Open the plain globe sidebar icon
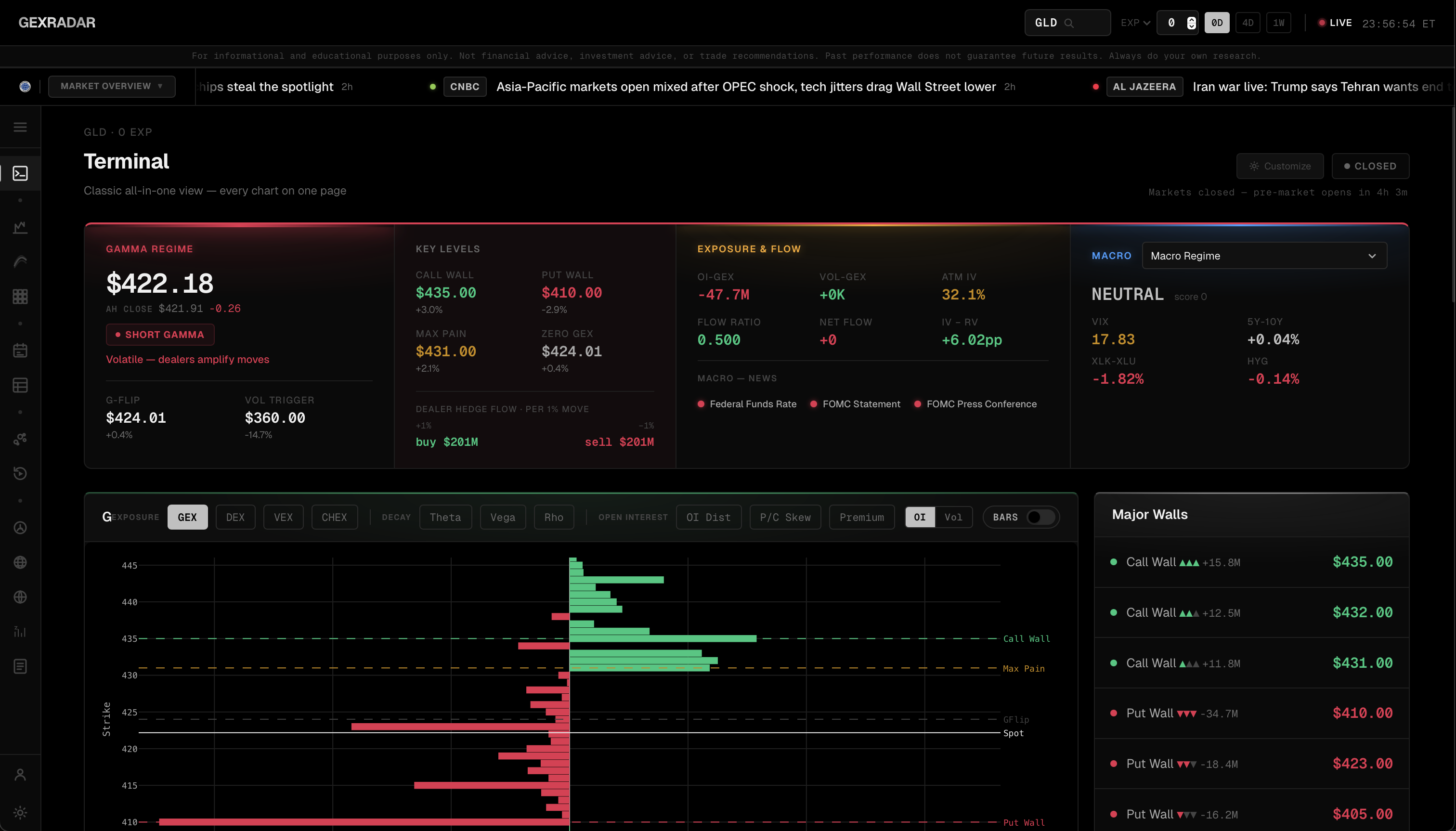 coord(20,597)
